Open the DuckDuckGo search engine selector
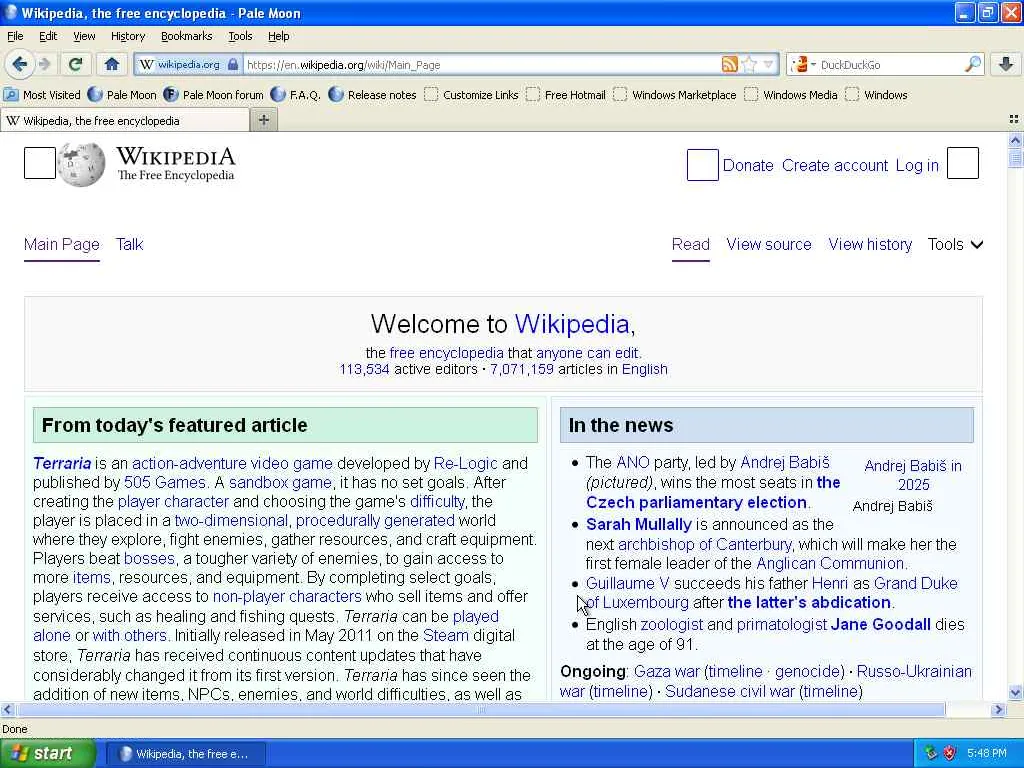 [802, 64]
